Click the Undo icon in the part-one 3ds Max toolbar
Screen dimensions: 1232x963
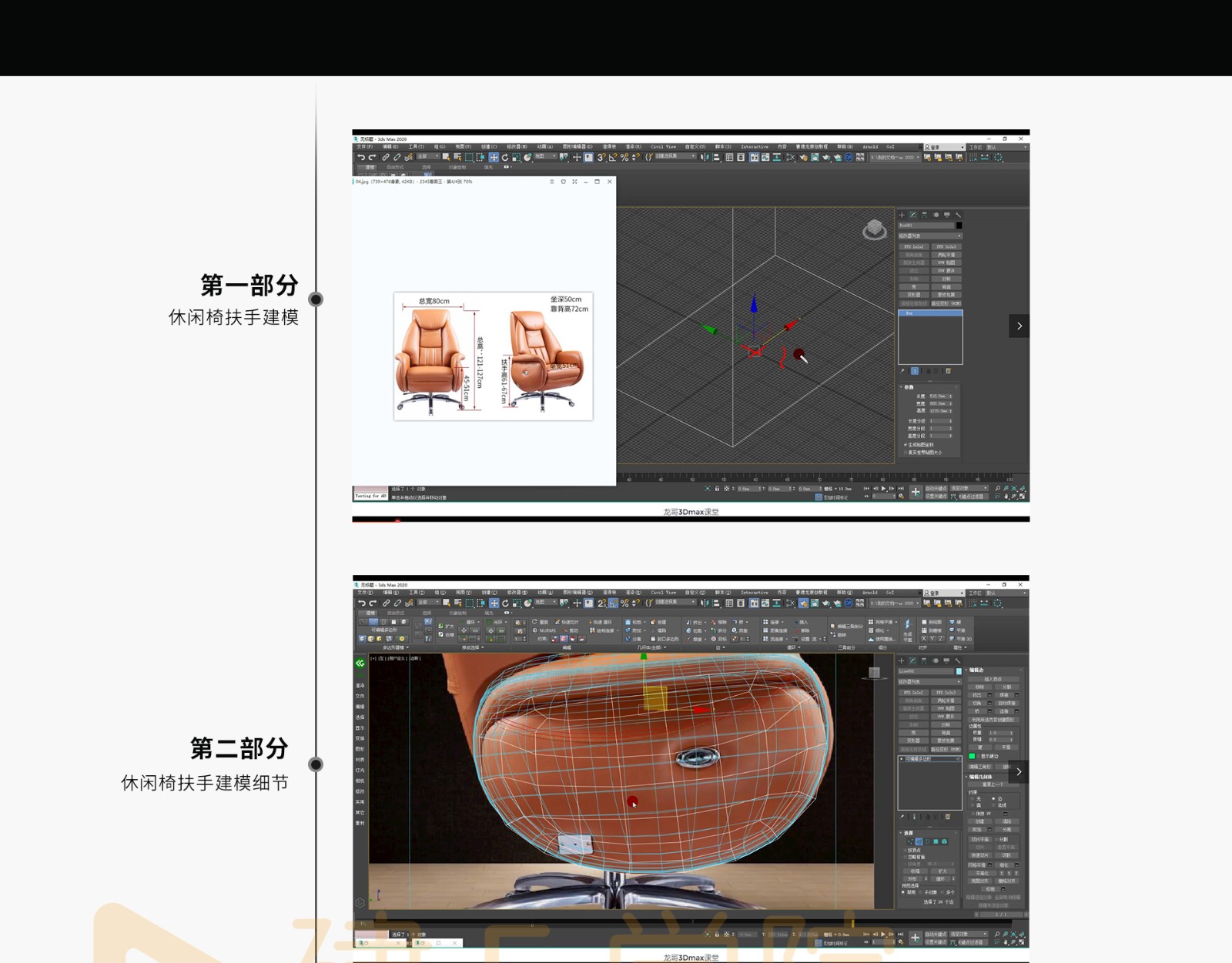click(x=360, y=157)
